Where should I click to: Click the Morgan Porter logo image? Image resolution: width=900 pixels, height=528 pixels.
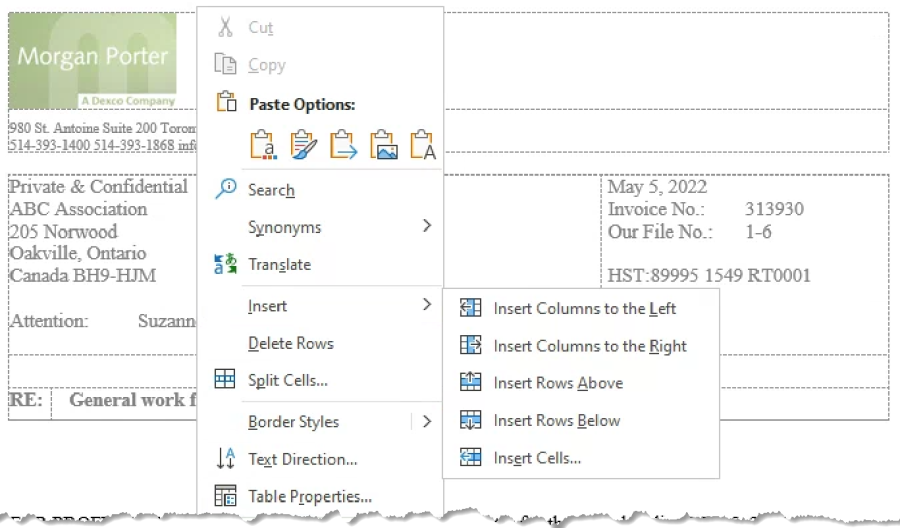92,60
